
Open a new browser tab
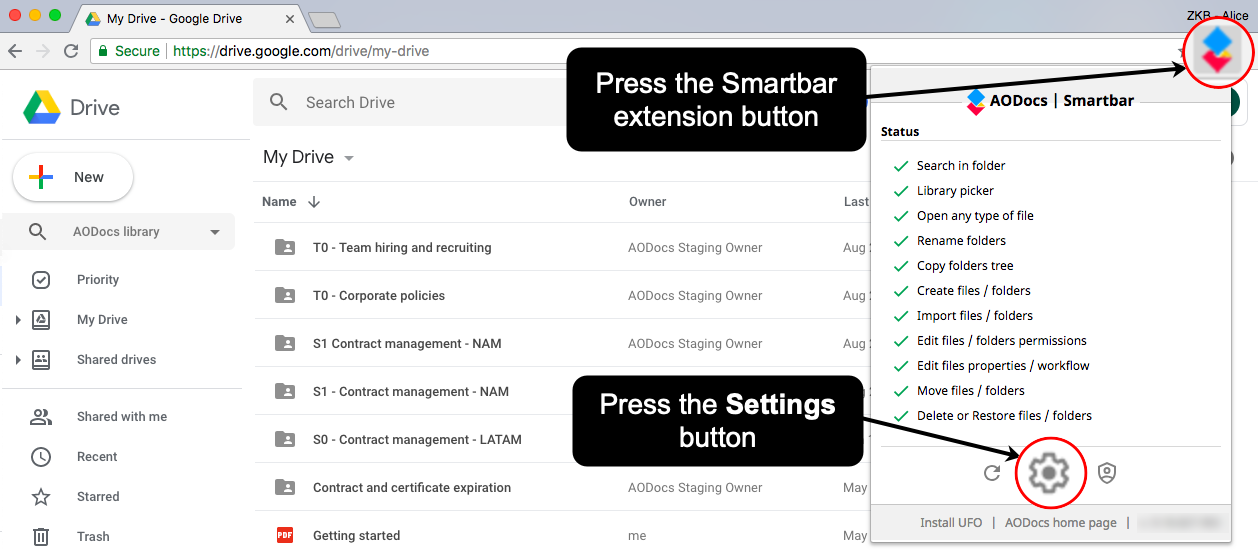[324, 20]
